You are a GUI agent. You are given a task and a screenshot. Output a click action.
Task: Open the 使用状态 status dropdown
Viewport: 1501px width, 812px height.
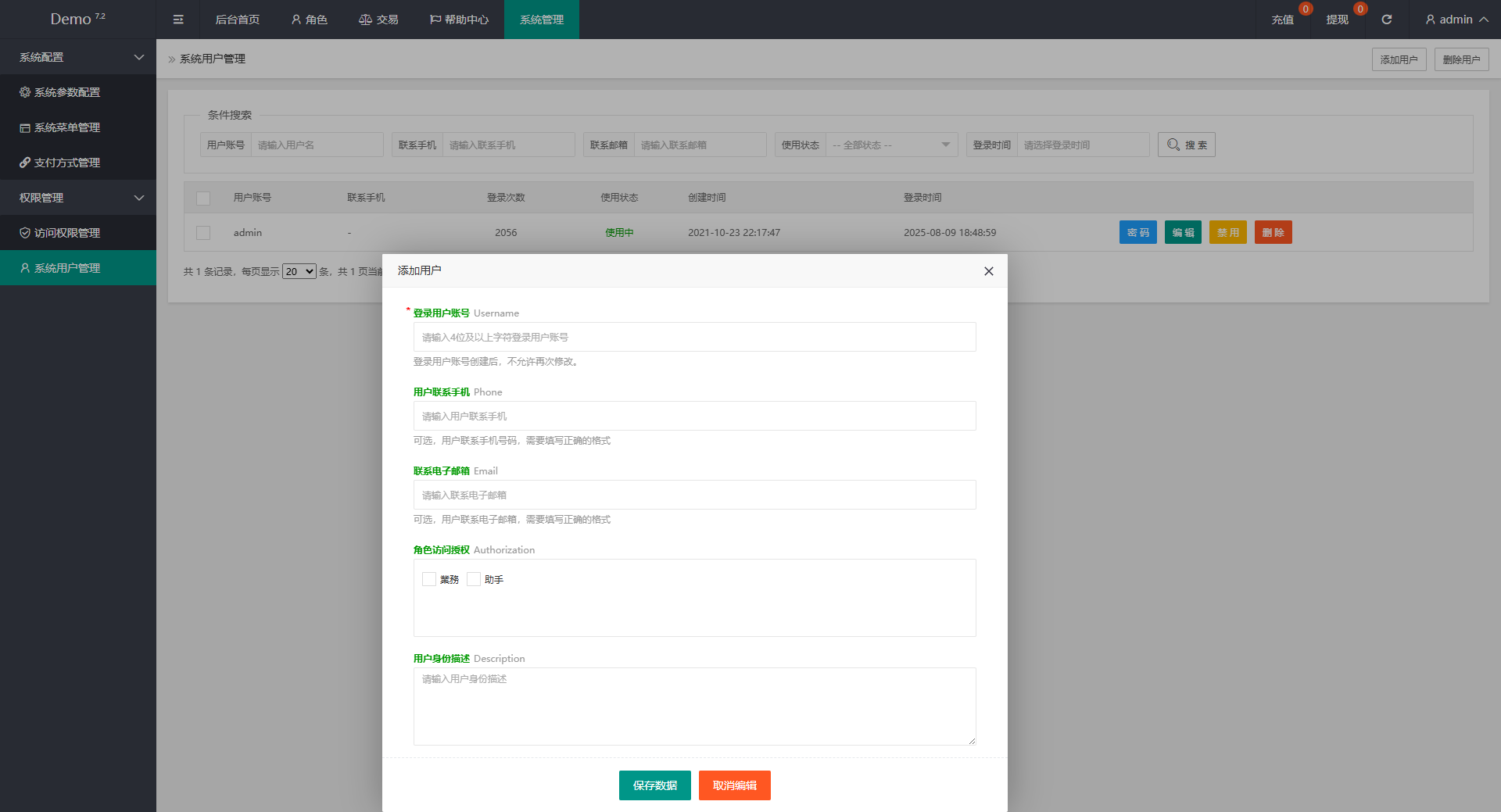(891, 145)
